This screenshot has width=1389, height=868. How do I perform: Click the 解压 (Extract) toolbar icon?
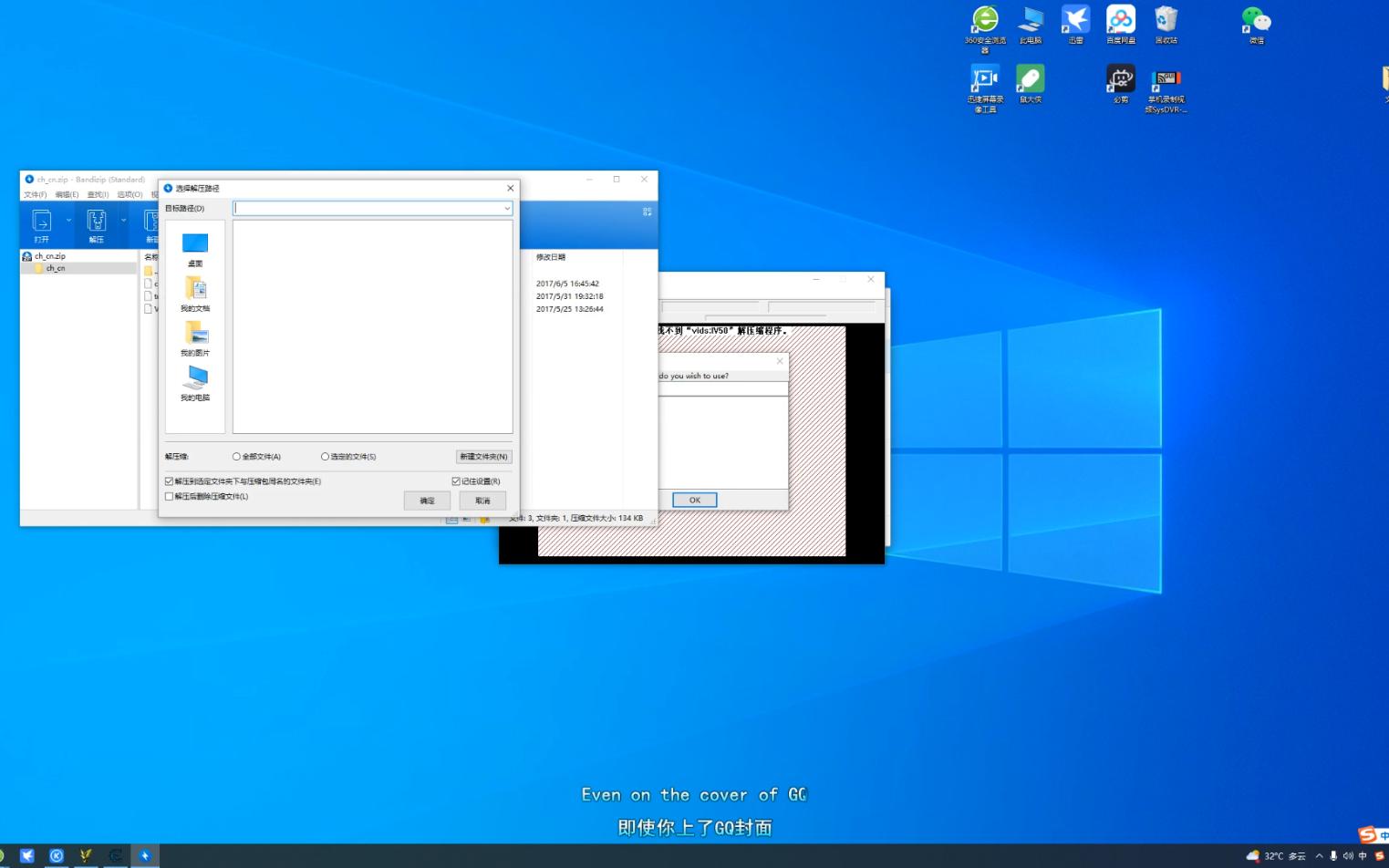coord(97,222)
